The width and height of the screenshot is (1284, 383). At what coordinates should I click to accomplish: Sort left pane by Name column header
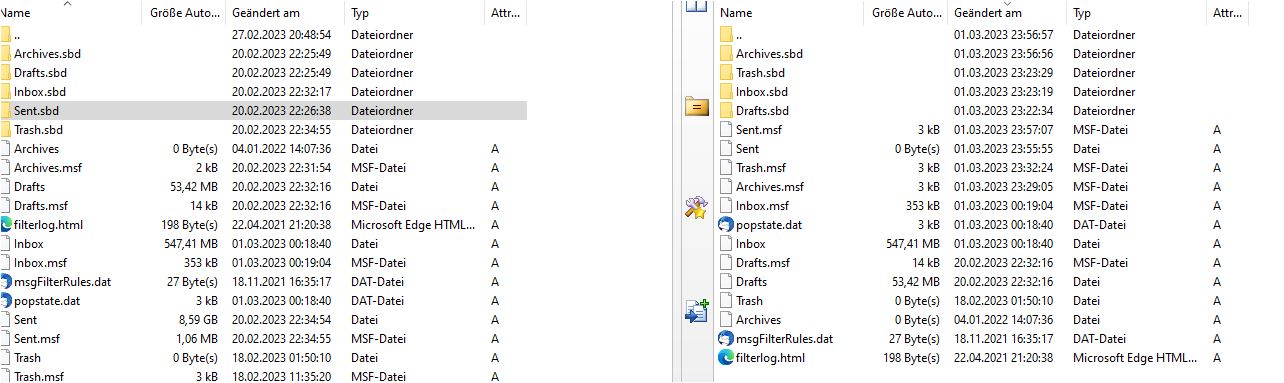pos(72,13)
